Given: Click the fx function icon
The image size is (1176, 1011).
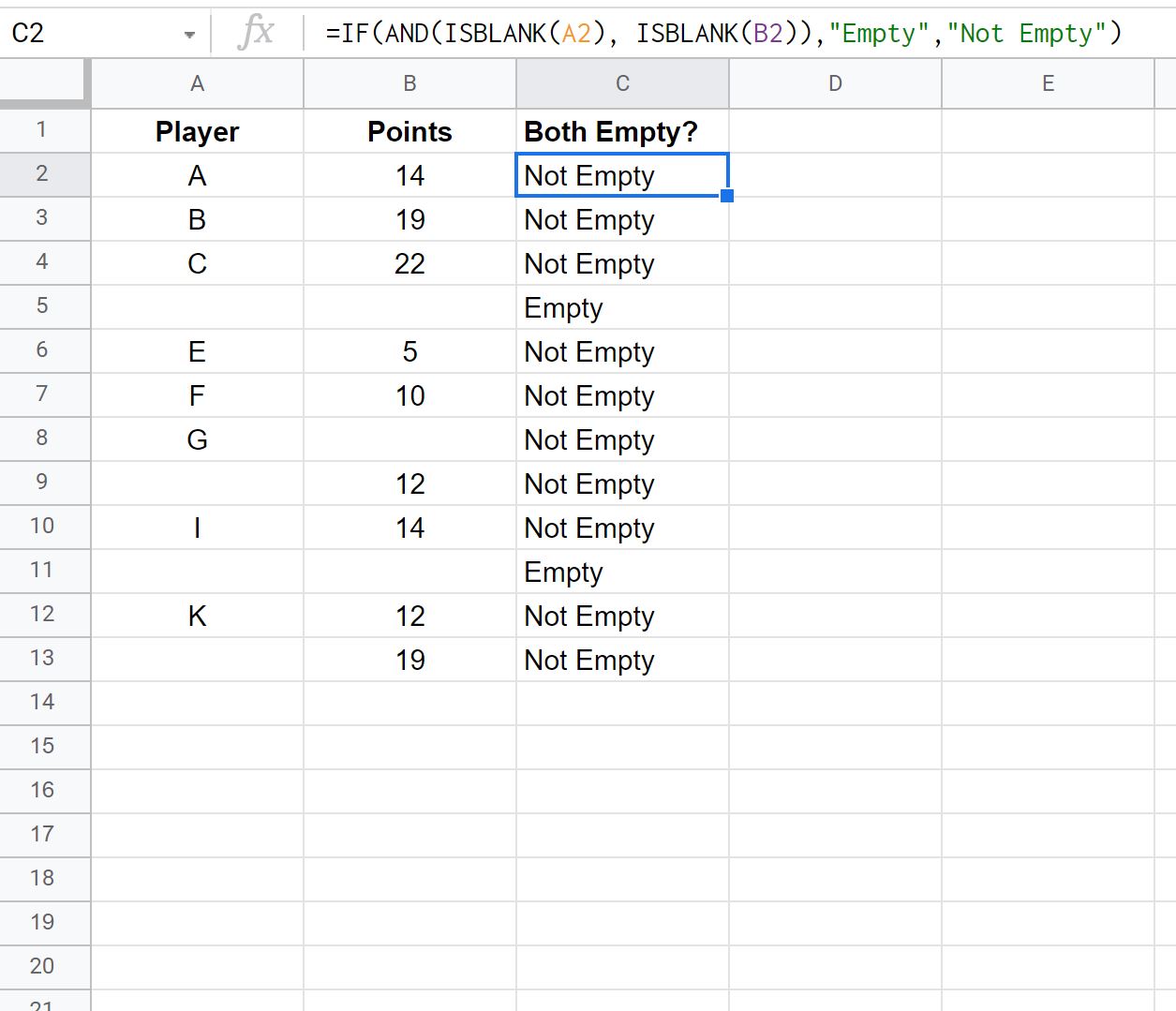Looking at the screenshot, I should [x=256, y=33].
